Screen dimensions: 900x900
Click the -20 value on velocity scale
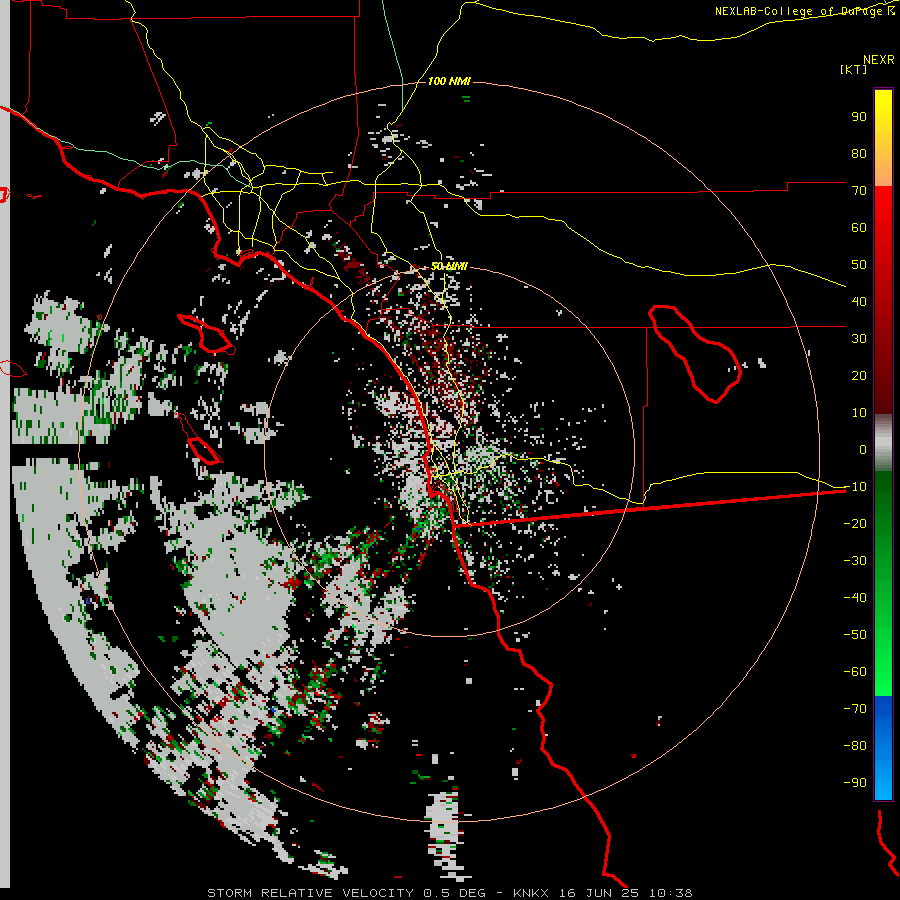coord(855,524)
